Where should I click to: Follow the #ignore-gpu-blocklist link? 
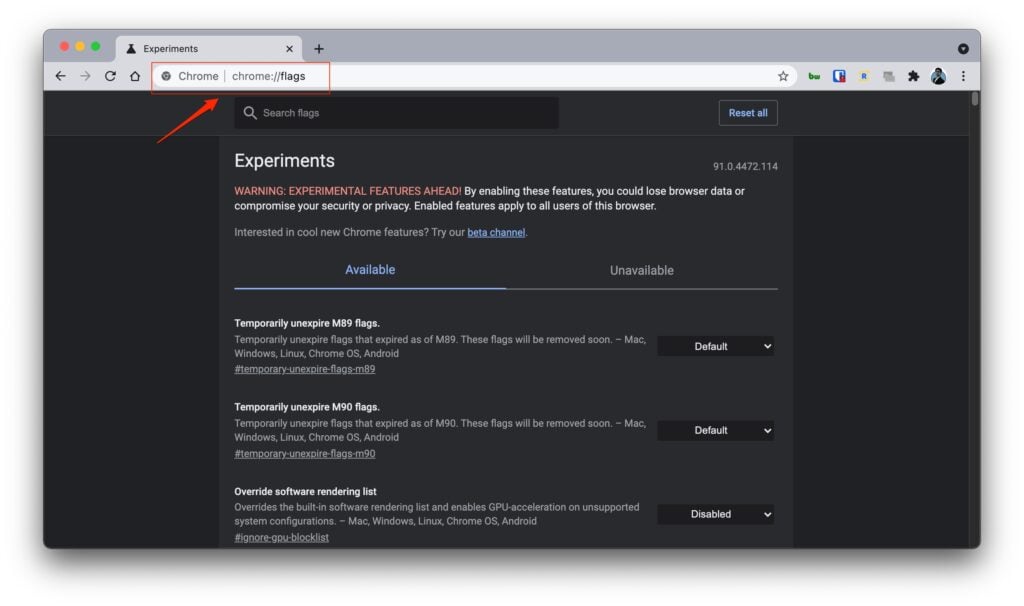[281, 537]
